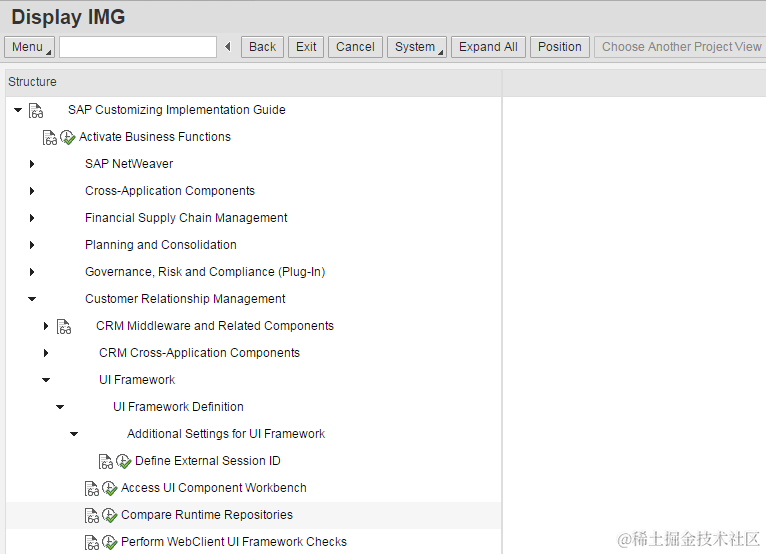Expand CRM Middleware and Related Components node
Image resolution: width=766 pixels, height=554 pixels.
(46, 326)
